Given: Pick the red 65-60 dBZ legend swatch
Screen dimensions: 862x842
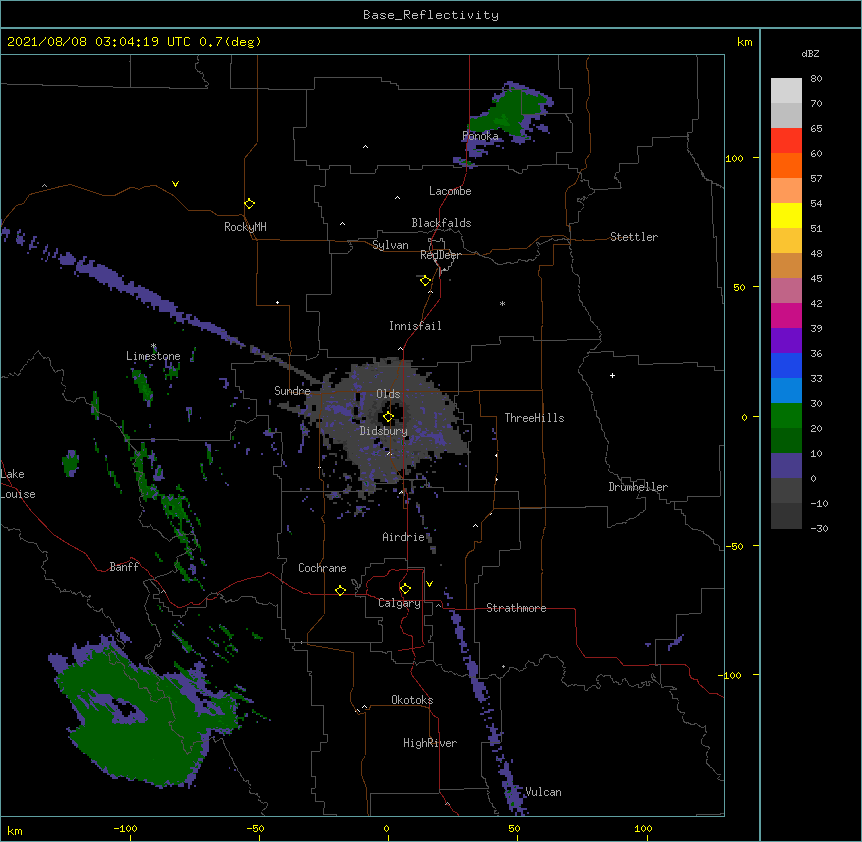Looking at the screenshot, I should coord(786,140).
